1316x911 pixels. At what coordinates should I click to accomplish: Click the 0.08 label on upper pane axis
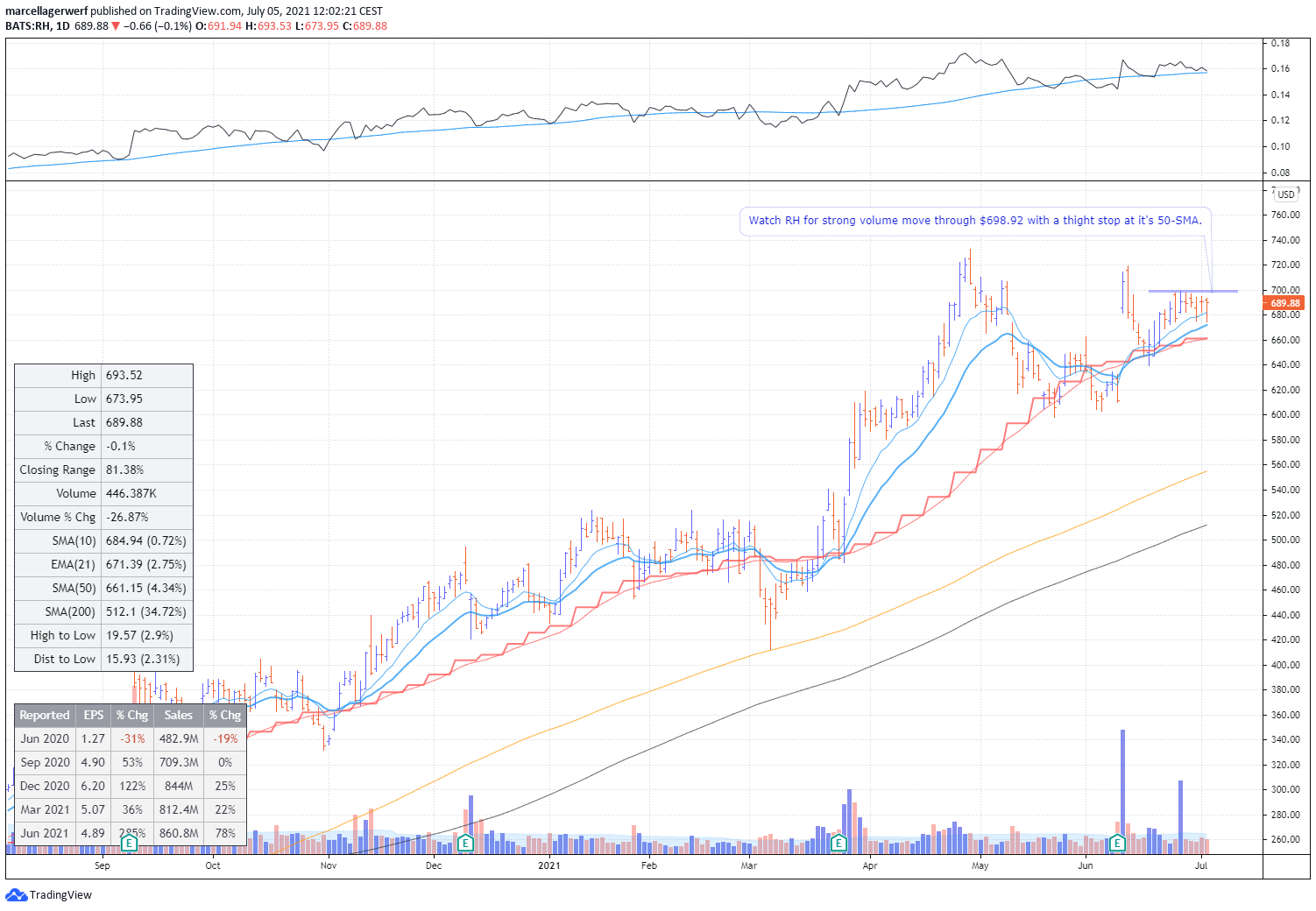click(x=1280, y=173)
